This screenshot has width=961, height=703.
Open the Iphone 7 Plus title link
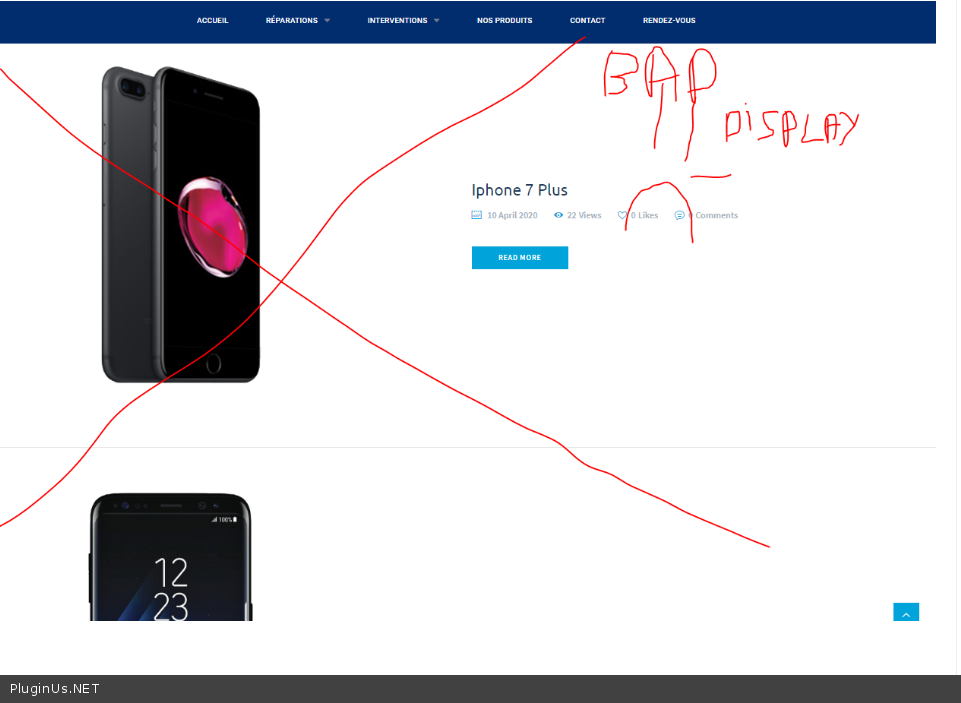tap(519, 190)
